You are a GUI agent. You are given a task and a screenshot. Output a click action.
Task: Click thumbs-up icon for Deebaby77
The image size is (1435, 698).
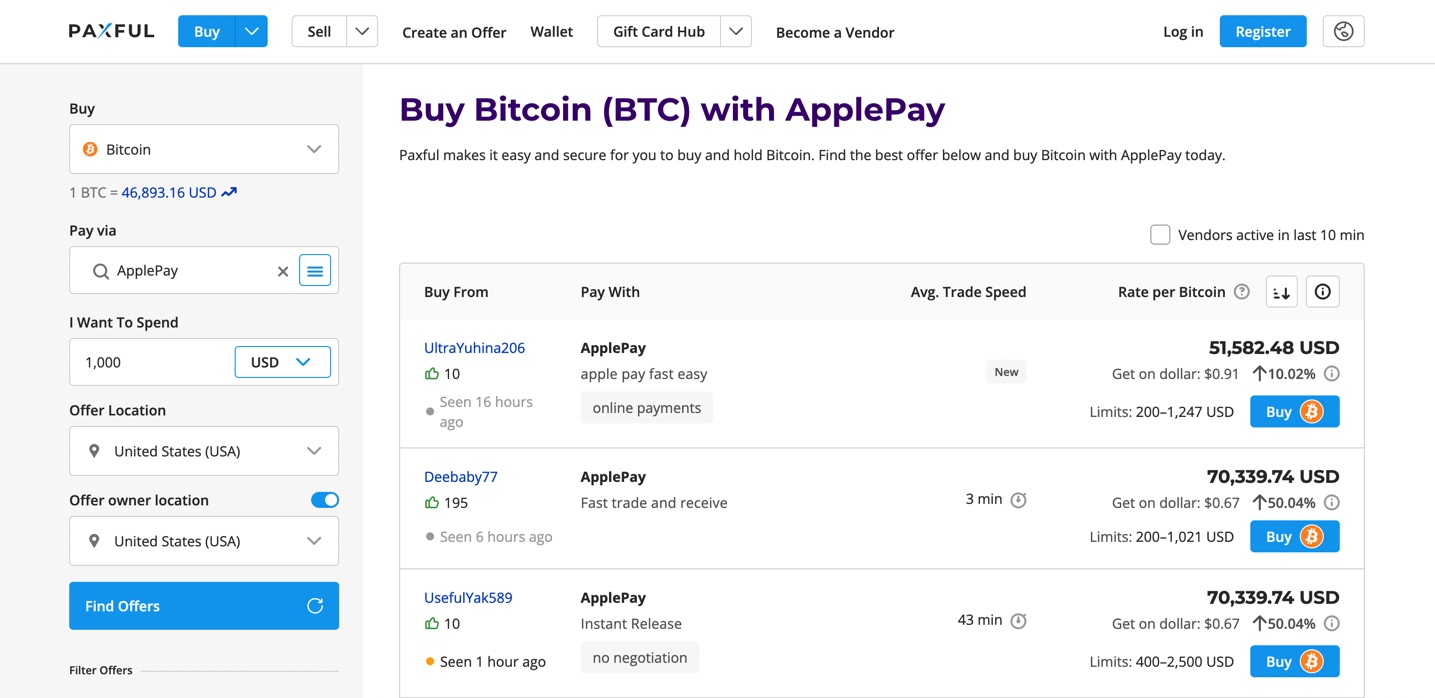click(432, 503)
